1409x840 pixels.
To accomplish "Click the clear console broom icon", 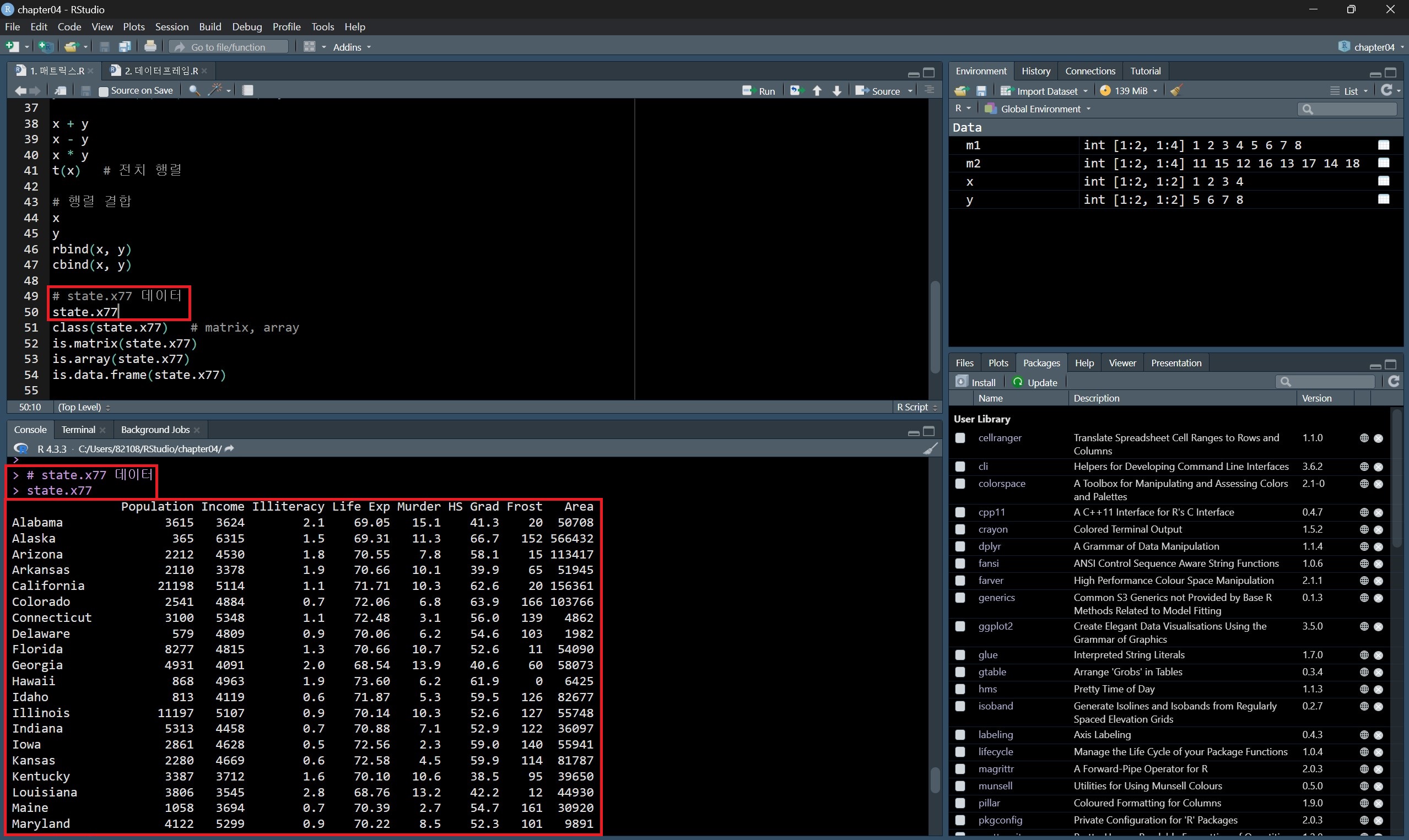I will click(x=930, y=449).
